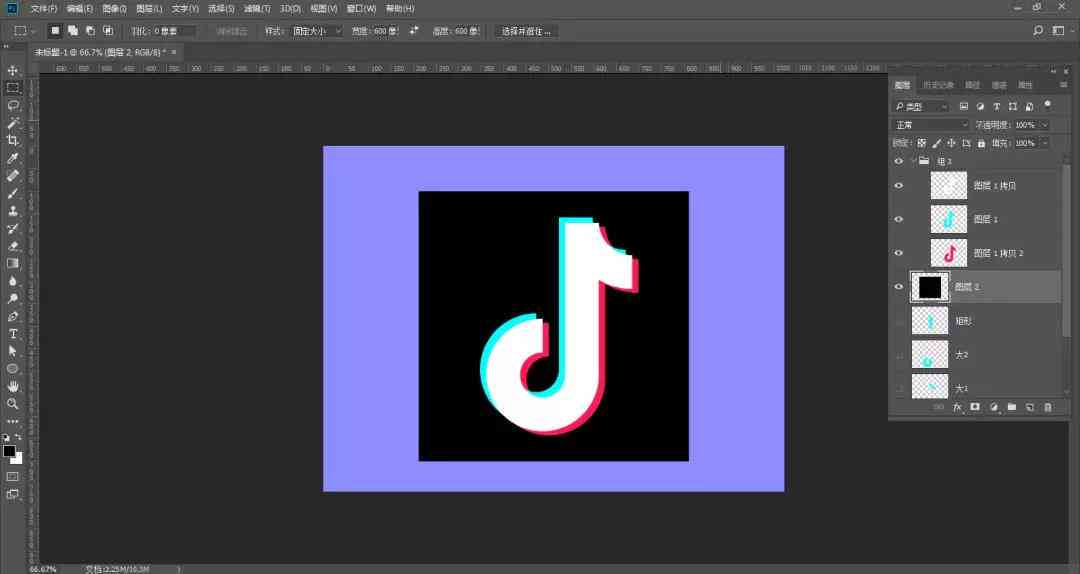The image size is (1080, 574).
Task: Show the hidden 矩形 layer
Action: [x=898, y=321]
